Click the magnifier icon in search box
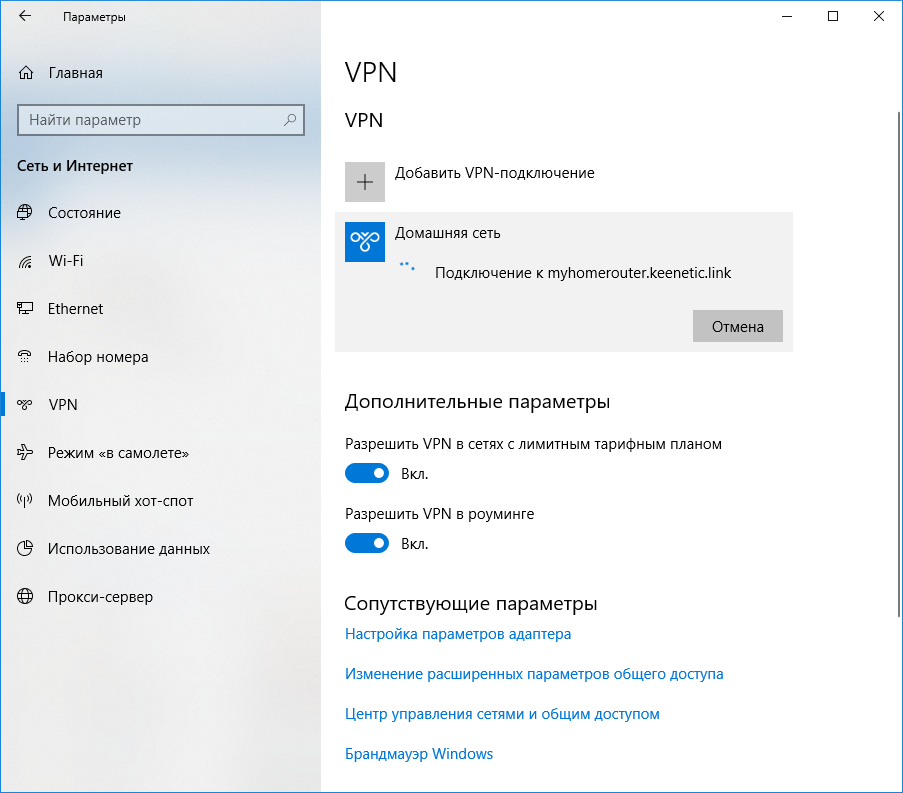Screen dimensions: 903x793 (x=290, y=120)
